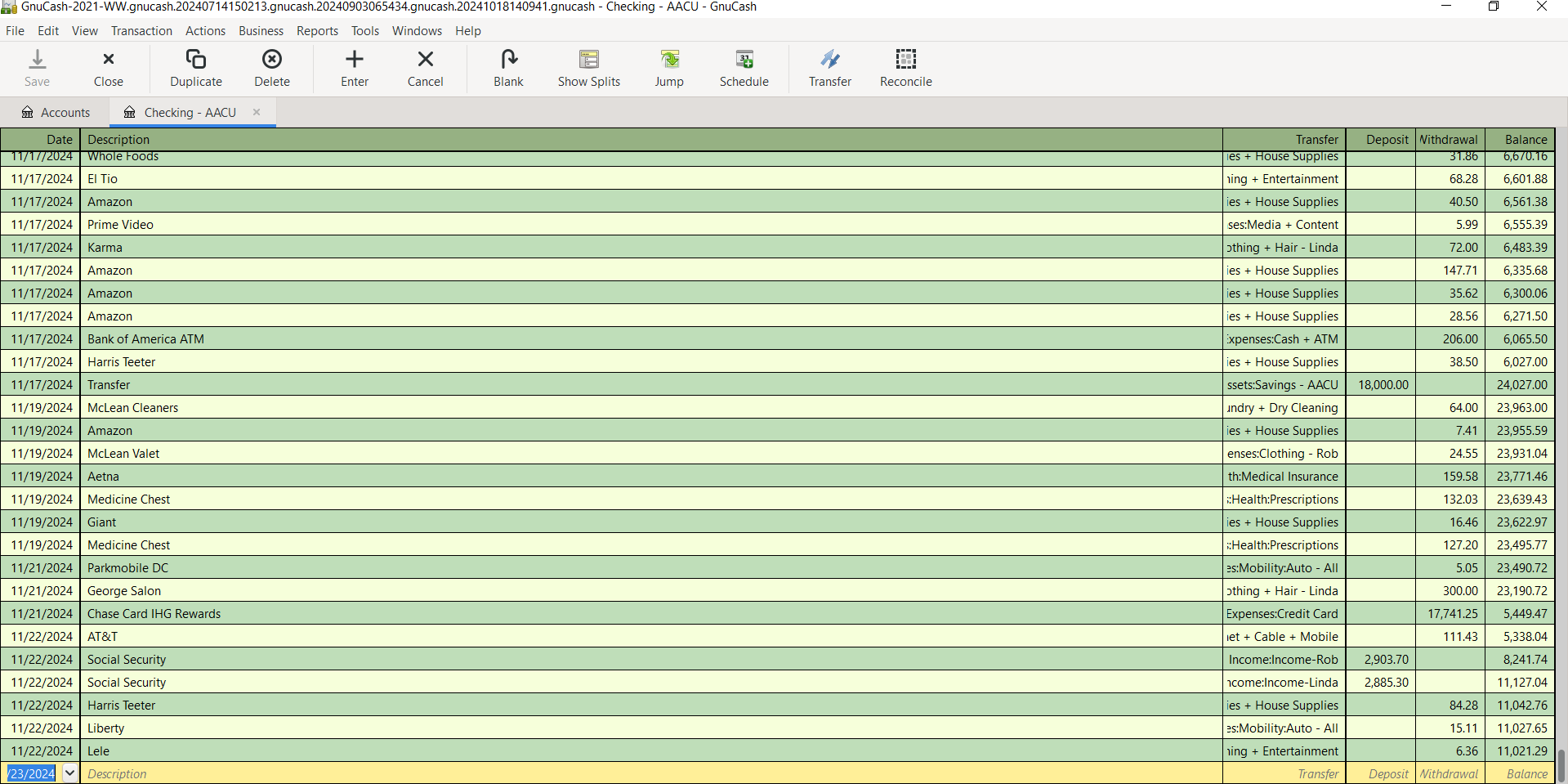This screenshot has width=1568, height=784.
Task: Switch to the Accounts tab
Action: pos(56,112)
